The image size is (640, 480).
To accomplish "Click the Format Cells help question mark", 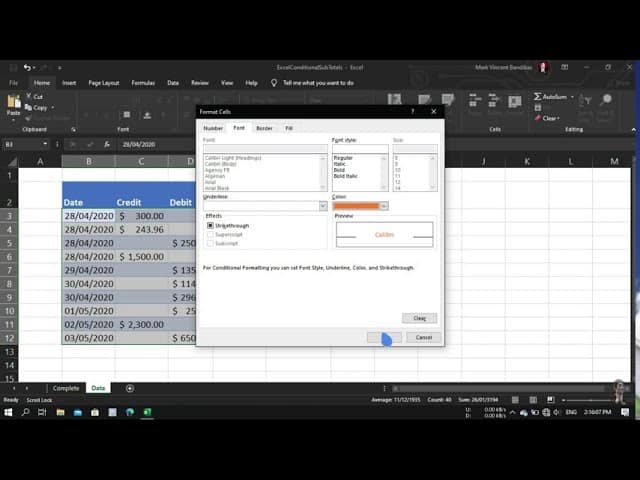I will [413, 111].
